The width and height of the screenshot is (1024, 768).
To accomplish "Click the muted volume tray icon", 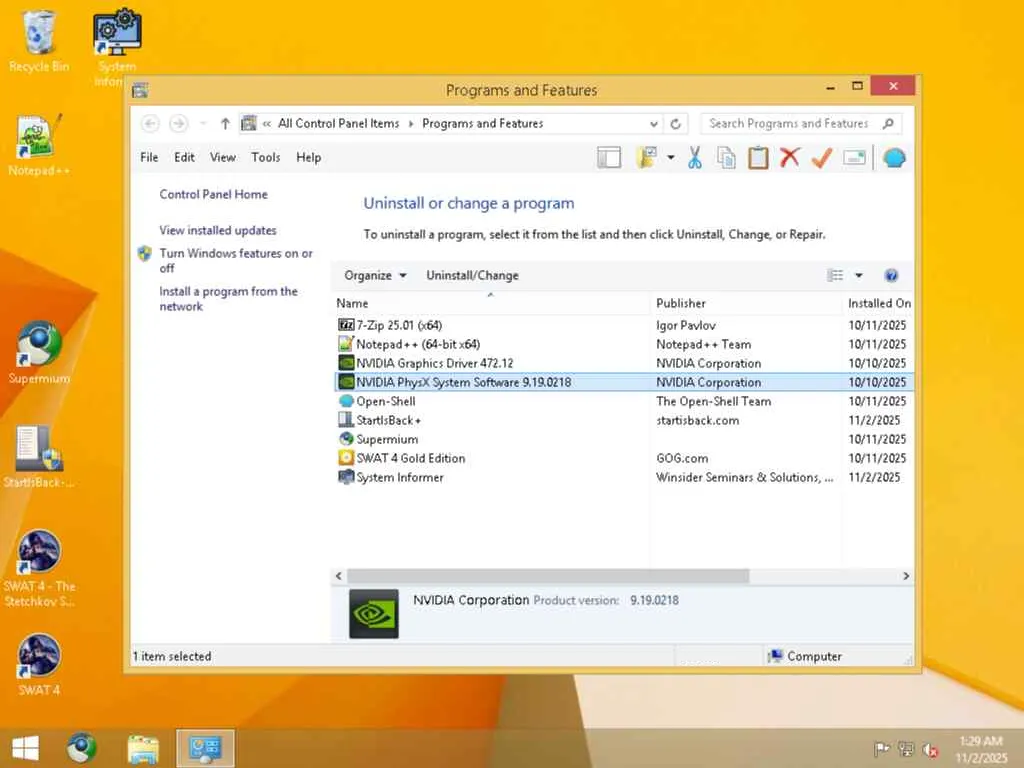I will tap(931, 750).
